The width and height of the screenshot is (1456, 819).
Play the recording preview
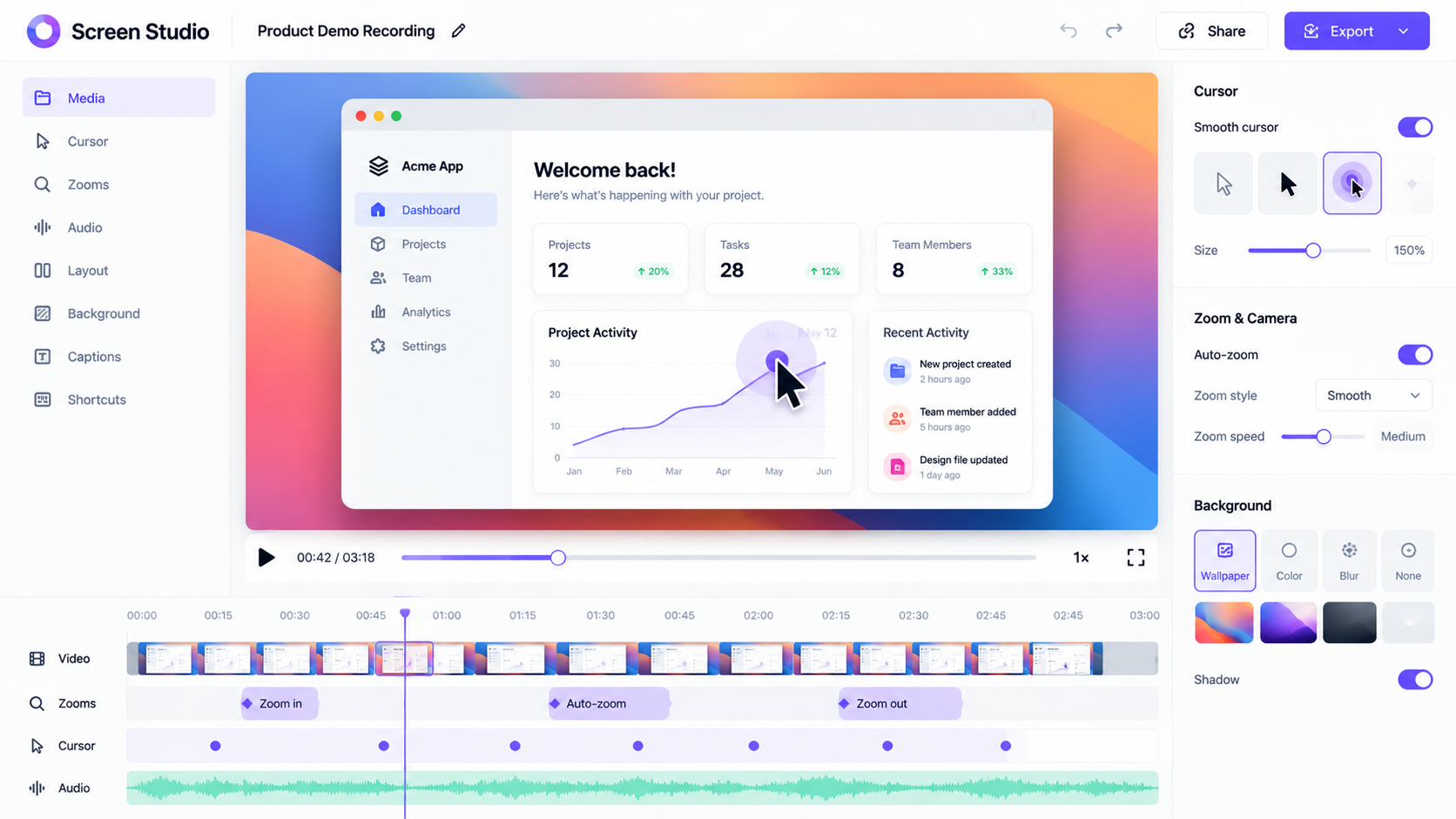point(266,557)
